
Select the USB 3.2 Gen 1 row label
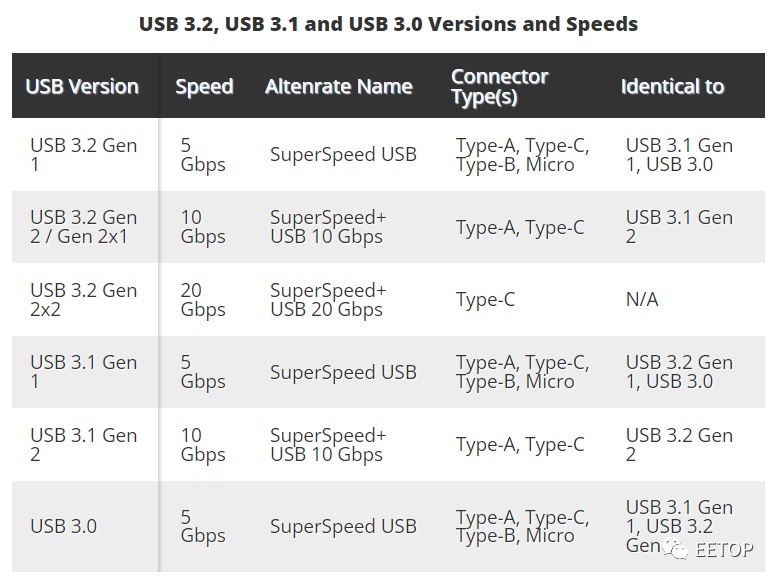83,154
